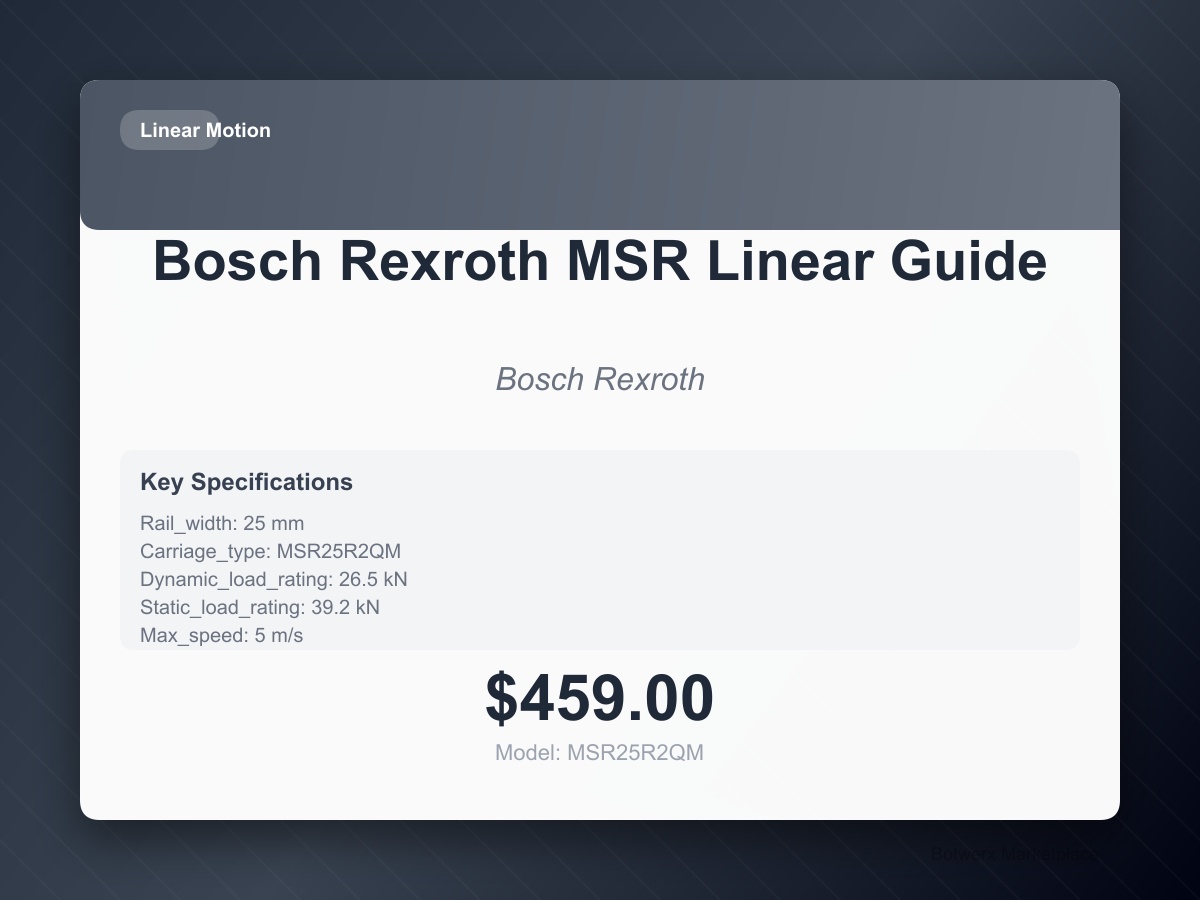Image resolution: width=1200 pixels, height=900 pixels.
Task: Select the Max_speed 5 m/s line
Action: 221,635
